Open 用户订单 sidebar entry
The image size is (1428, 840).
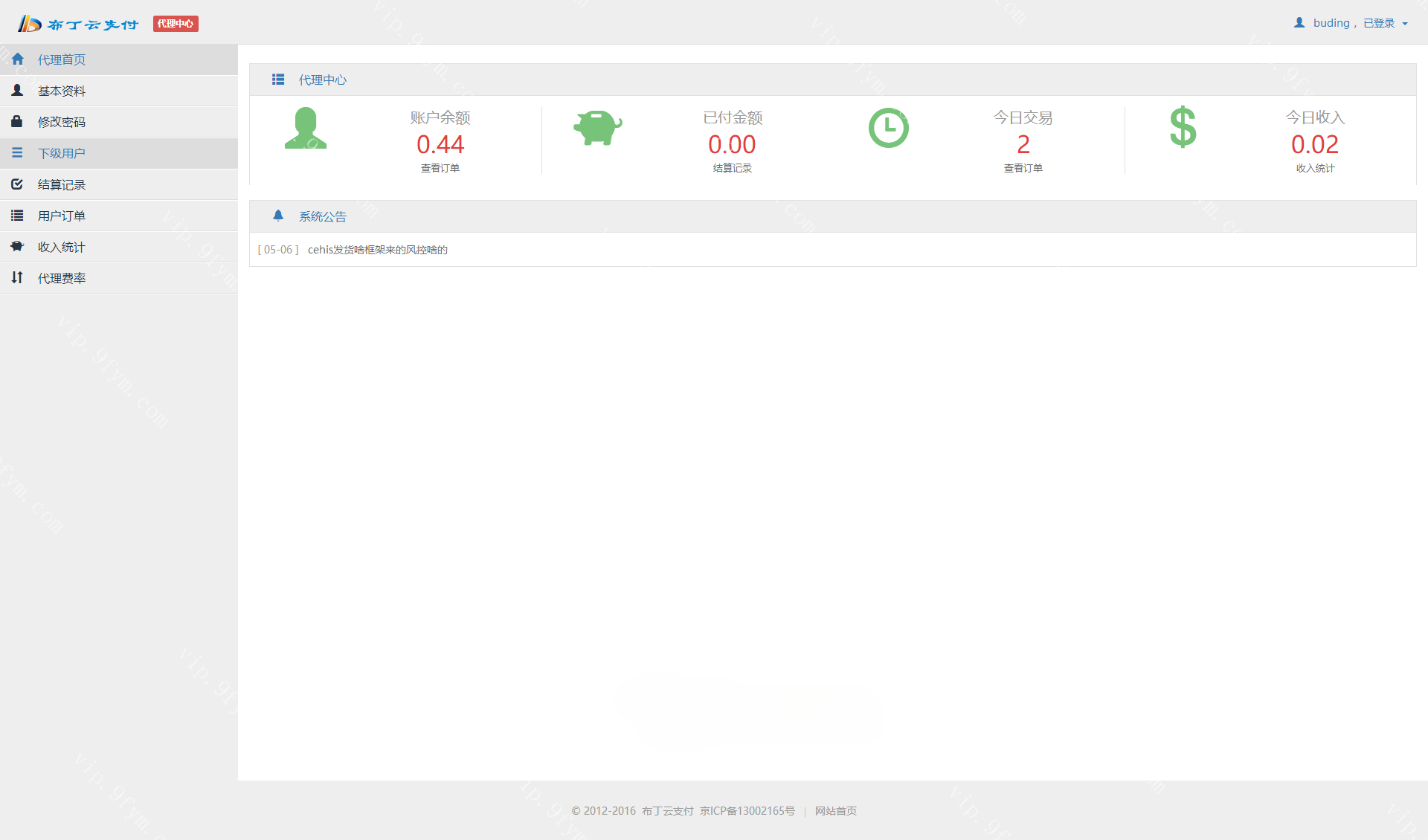click(62, 216)
